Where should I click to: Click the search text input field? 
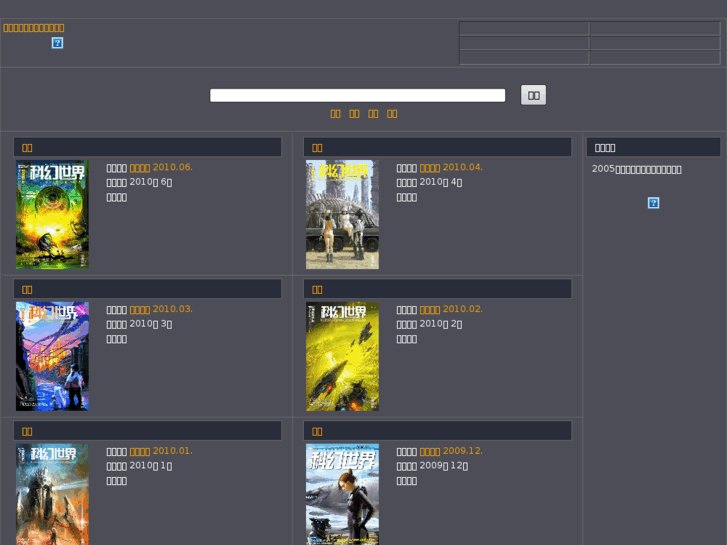357,95
